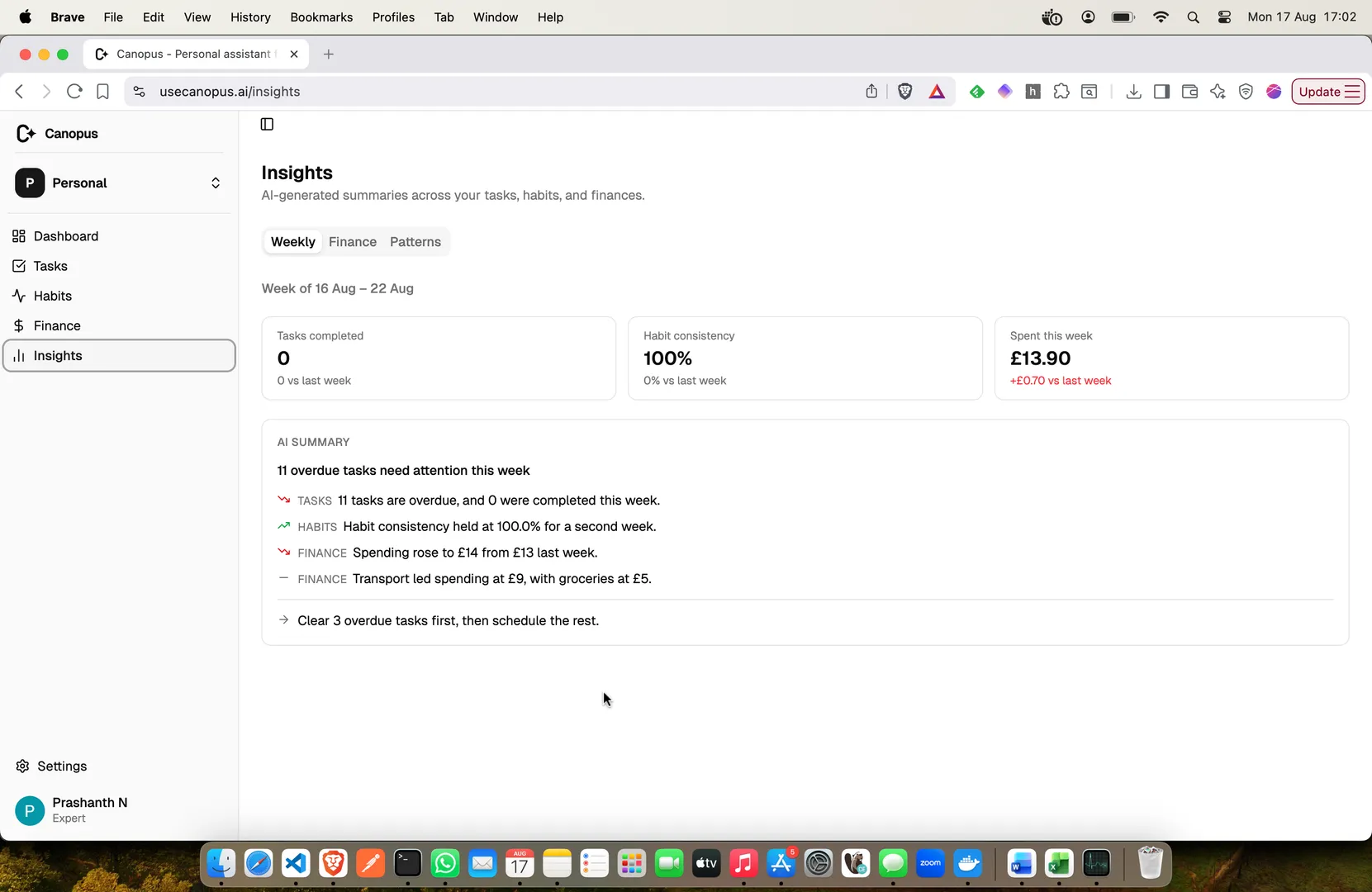1372x892 pixels.
Task: Open the History menu in menu bar
Action: [250, 17]
